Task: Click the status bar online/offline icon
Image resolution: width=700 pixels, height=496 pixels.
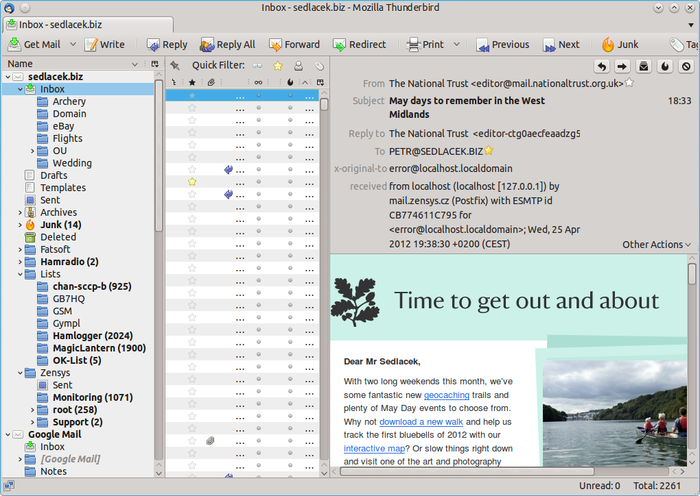Action: click(8, 486)
